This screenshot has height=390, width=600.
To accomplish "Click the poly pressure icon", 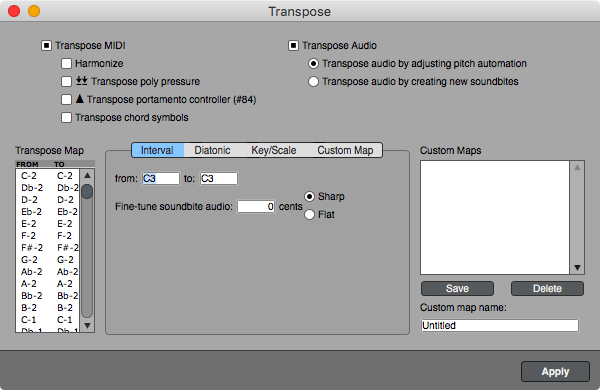I will [x=82, y=80].
